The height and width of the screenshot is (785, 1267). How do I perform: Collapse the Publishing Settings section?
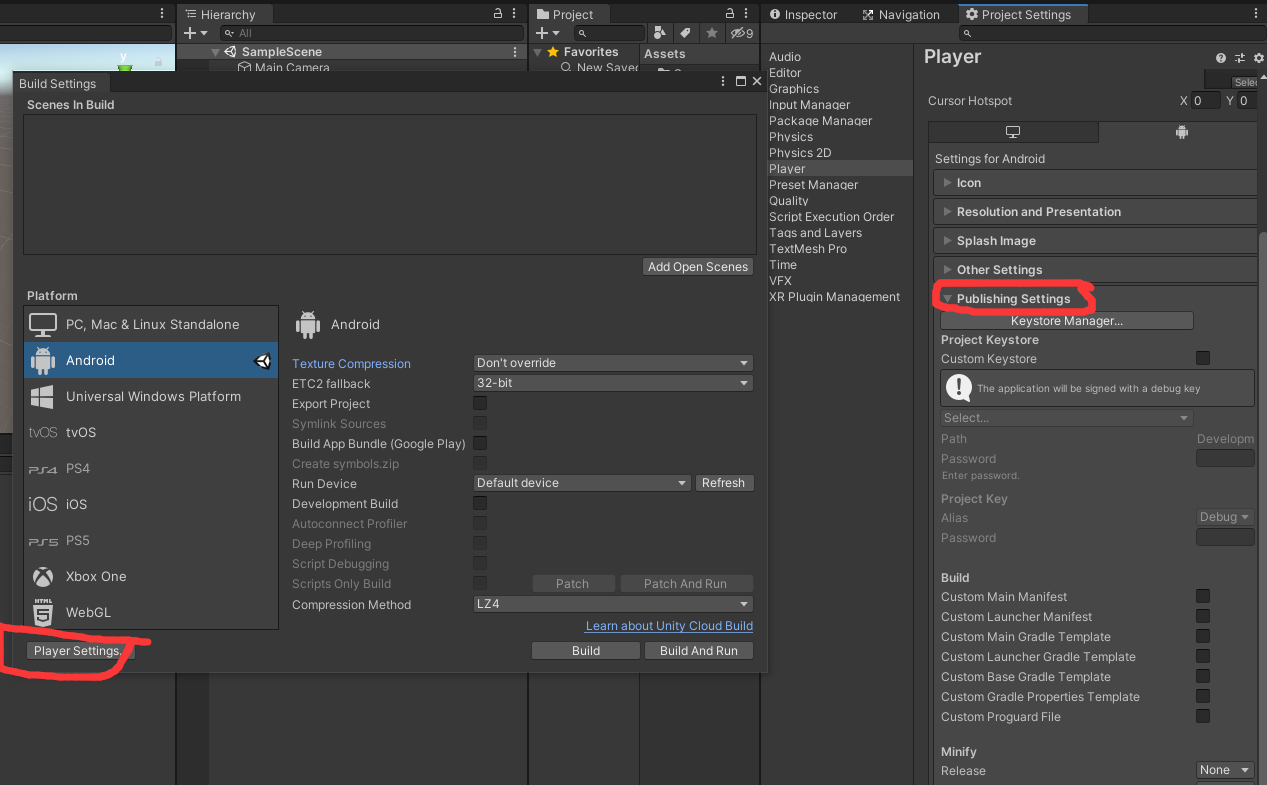1095,299
